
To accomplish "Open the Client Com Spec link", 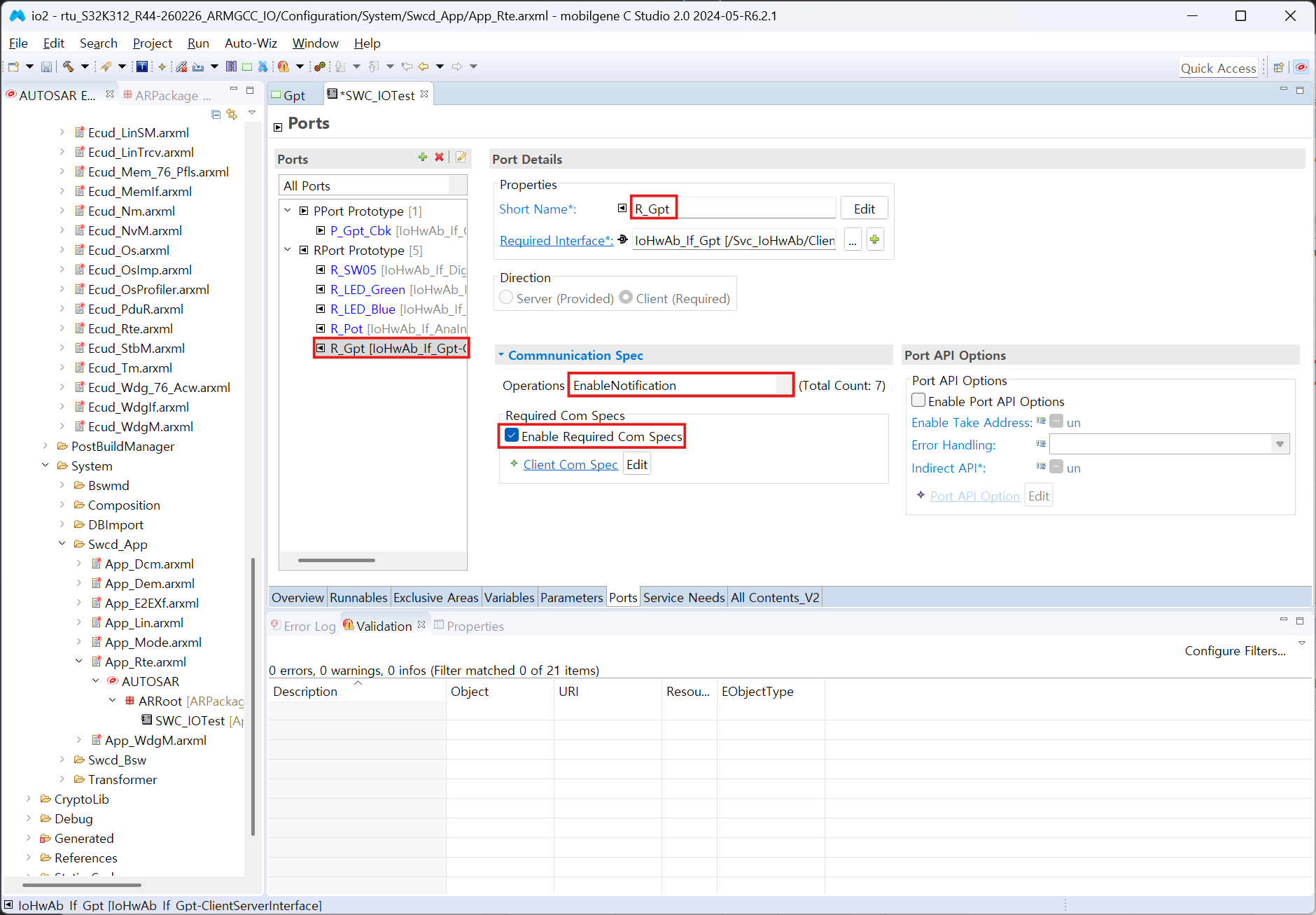I will pos(570,464).
